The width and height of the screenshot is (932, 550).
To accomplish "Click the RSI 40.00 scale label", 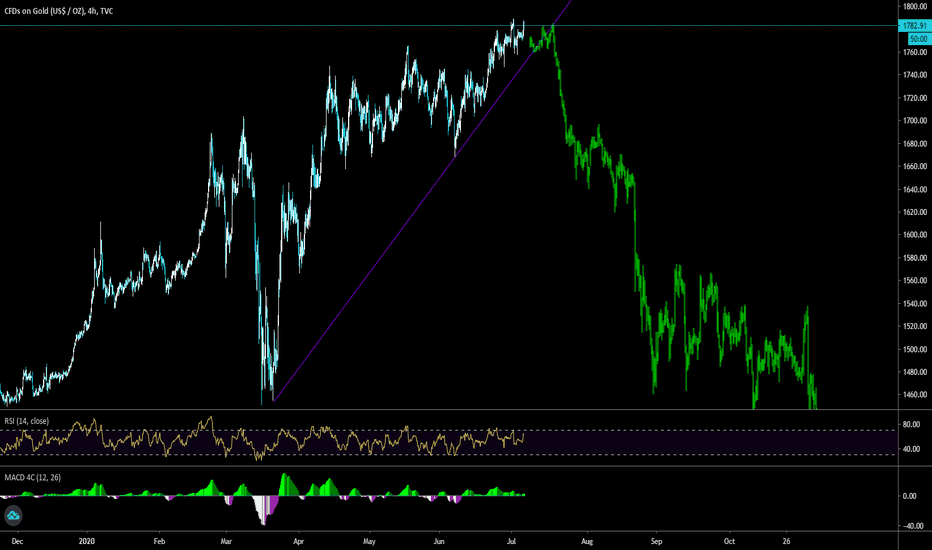I will (x=911, y=450).
